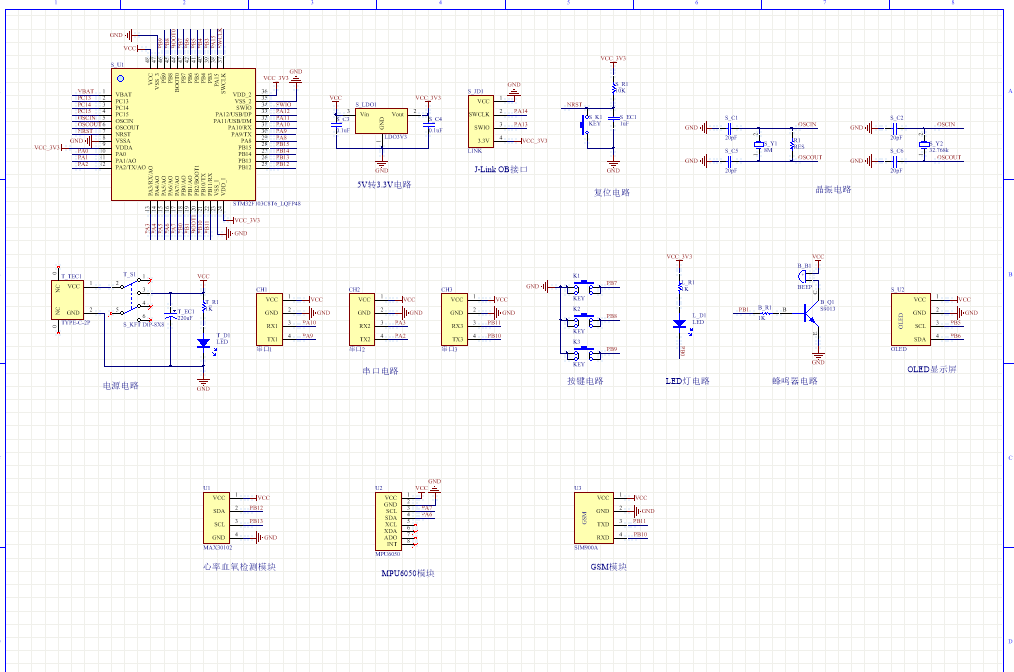
Task: Click the TYPE-C power connector T_TEC1
Action: tap(70, 299)
